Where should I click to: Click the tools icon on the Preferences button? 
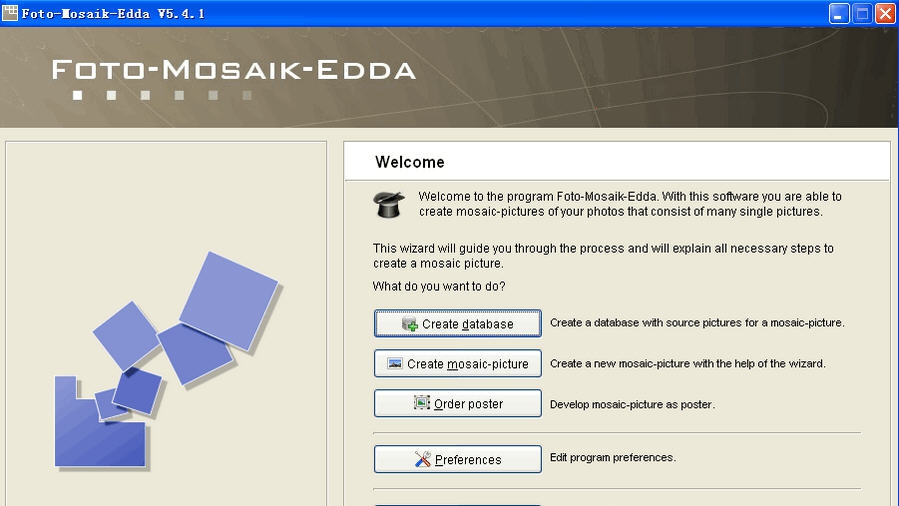point(423,458)
